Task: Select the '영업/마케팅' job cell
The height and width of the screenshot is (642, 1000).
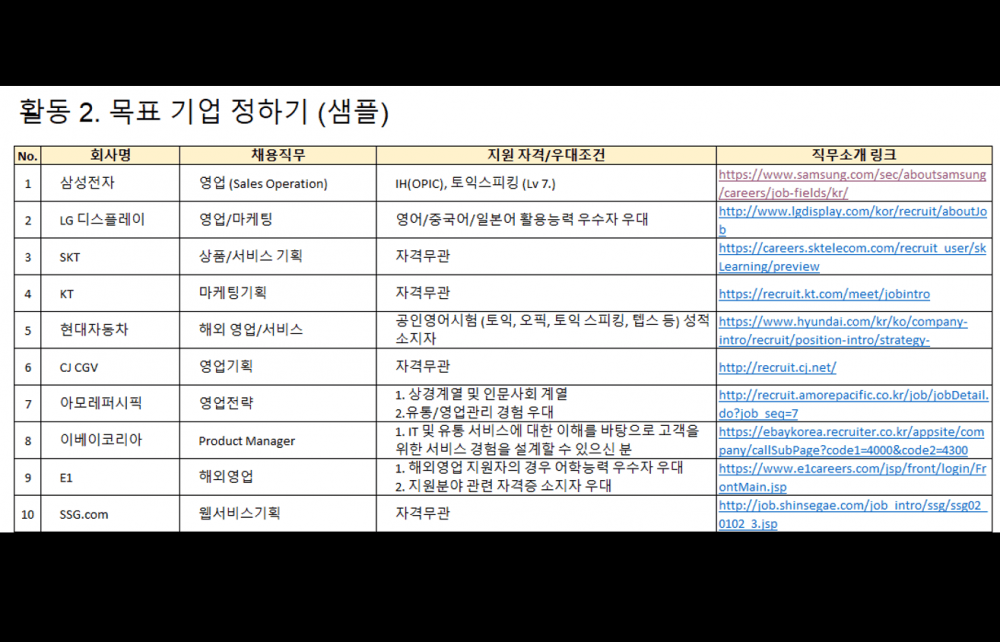Action: [x=278, y=220]
